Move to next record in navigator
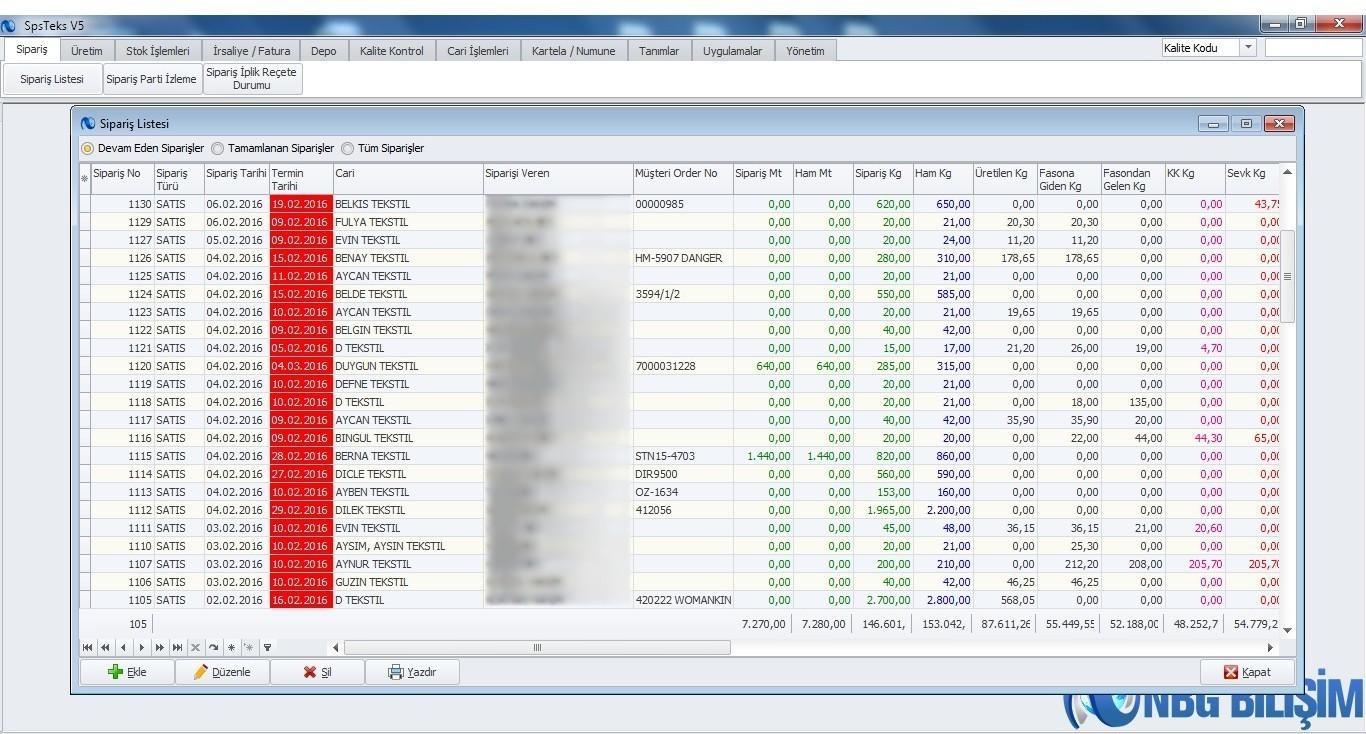This screenshot has width=1366, height=734. 141,647
